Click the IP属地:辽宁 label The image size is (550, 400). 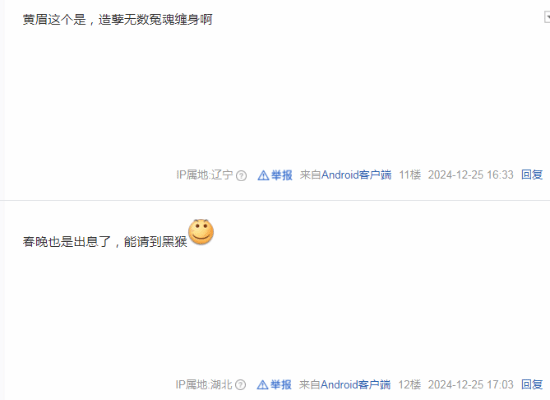tap(204, 175)
